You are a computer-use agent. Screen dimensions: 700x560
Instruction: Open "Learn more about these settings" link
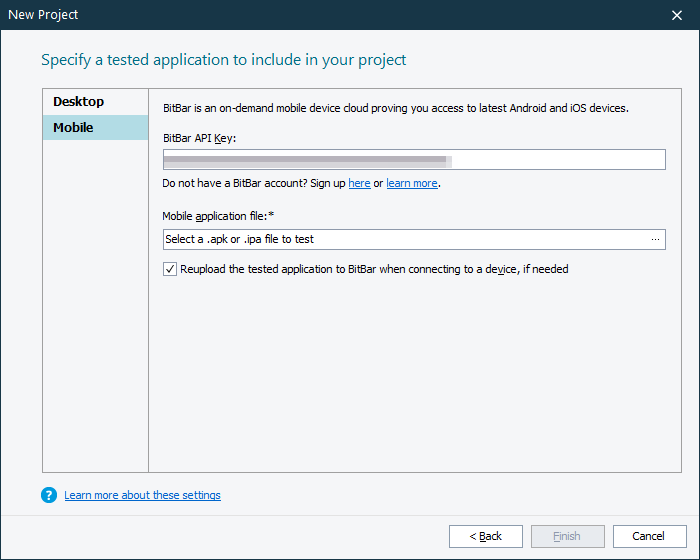tap(142, 495)
